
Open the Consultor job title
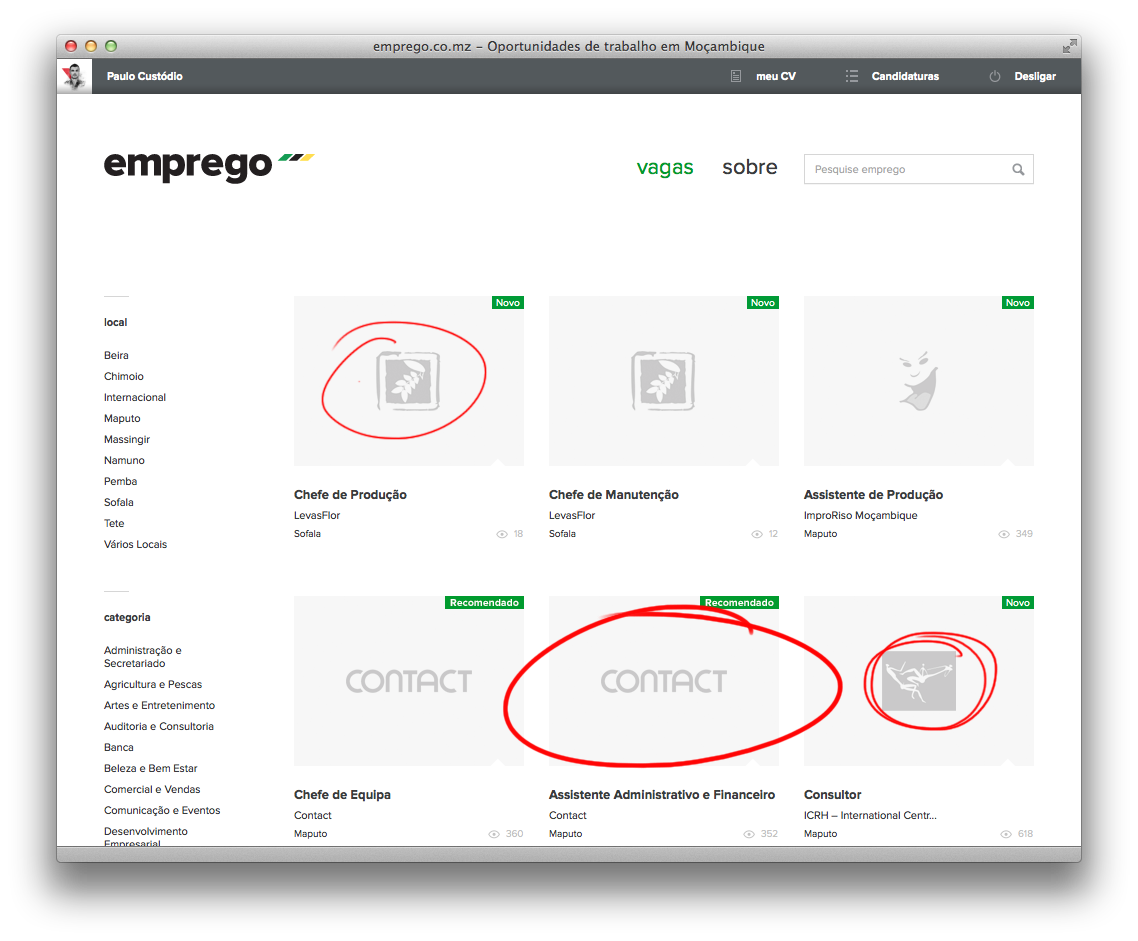click(832, 795)
